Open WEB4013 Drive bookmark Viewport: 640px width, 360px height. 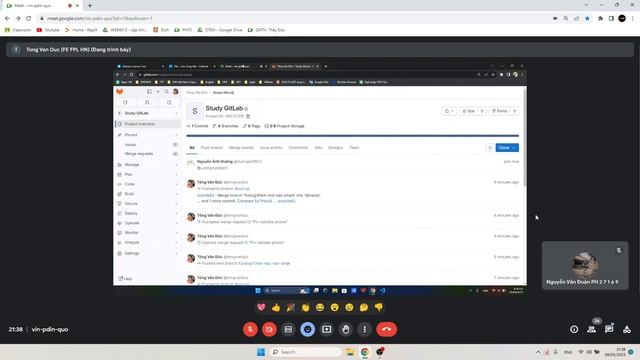pyautogui.click(x=125, y=30)
